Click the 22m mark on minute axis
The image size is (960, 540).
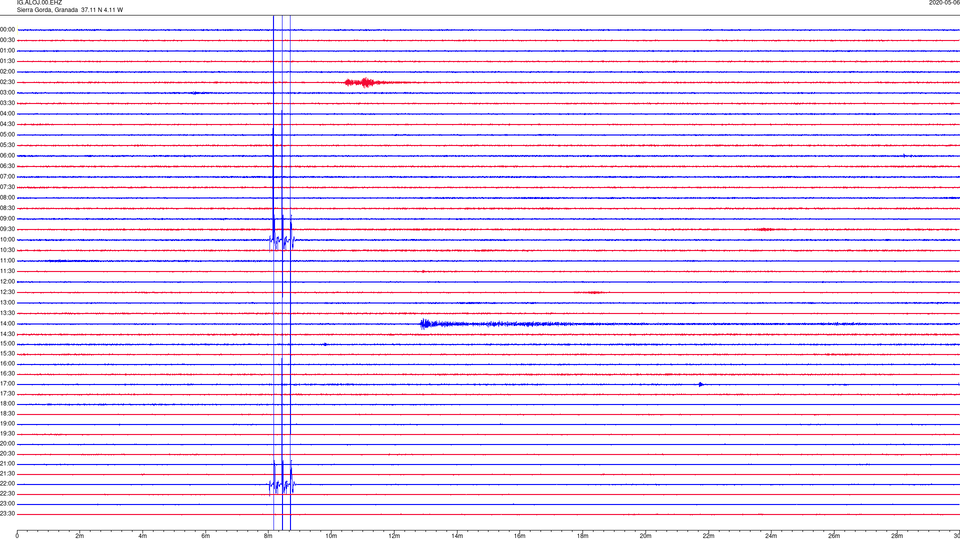tap(708, 536)
